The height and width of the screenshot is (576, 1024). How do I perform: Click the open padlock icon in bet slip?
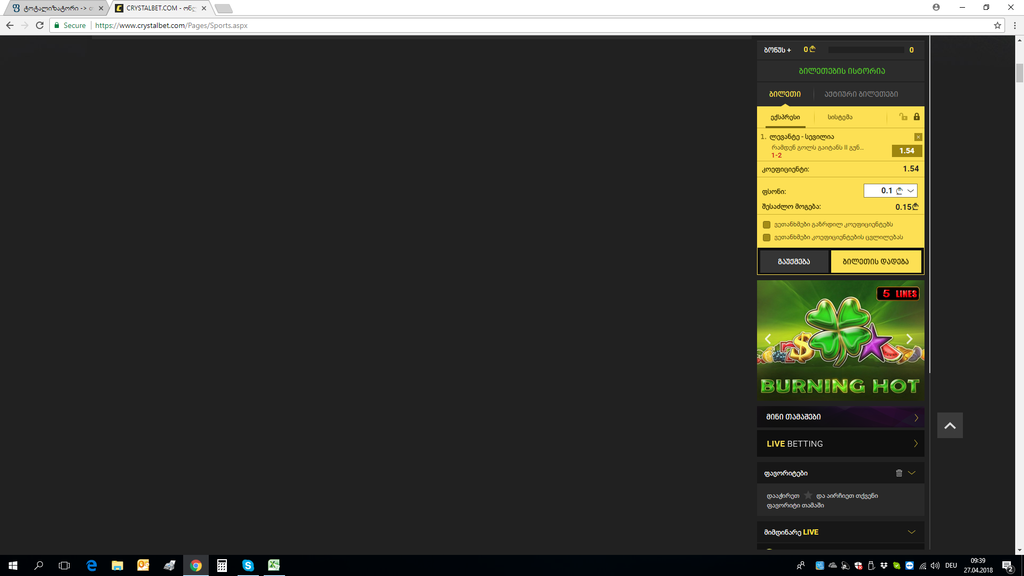[x=903, y=117]
